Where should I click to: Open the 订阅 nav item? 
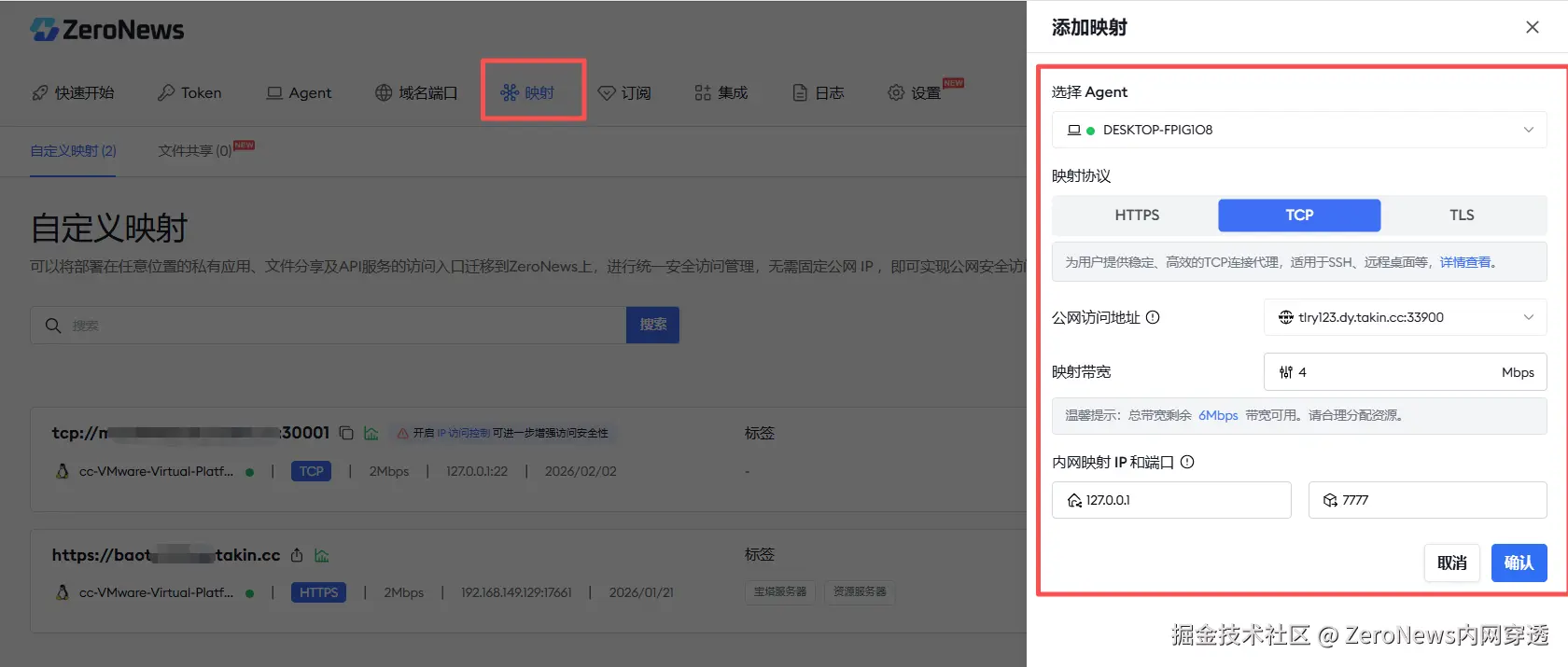pyautogui.click(x=624, y=92)
